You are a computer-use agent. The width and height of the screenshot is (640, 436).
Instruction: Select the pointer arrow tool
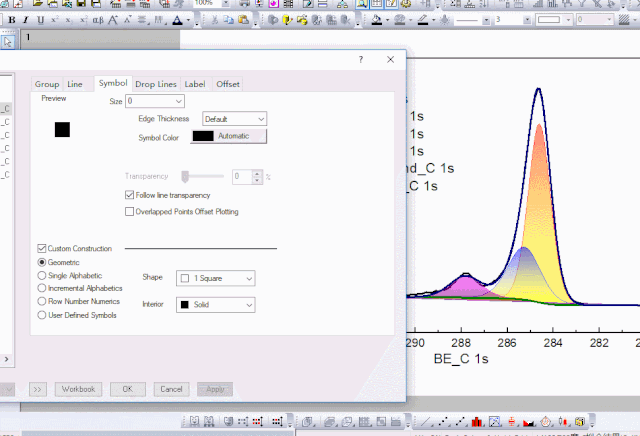(8, 41)
